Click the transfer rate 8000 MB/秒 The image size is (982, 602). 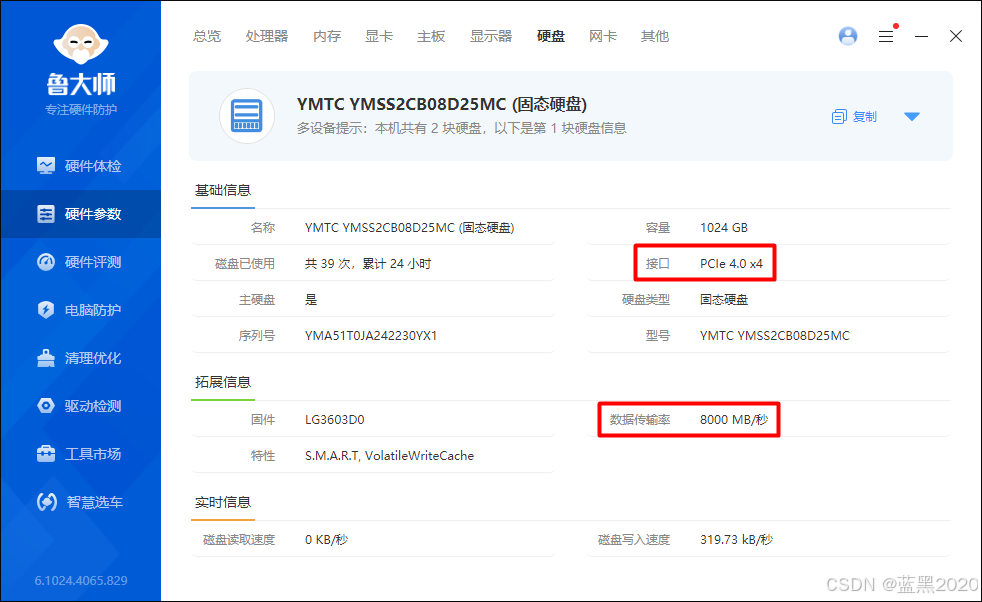(x=734, y=420)
